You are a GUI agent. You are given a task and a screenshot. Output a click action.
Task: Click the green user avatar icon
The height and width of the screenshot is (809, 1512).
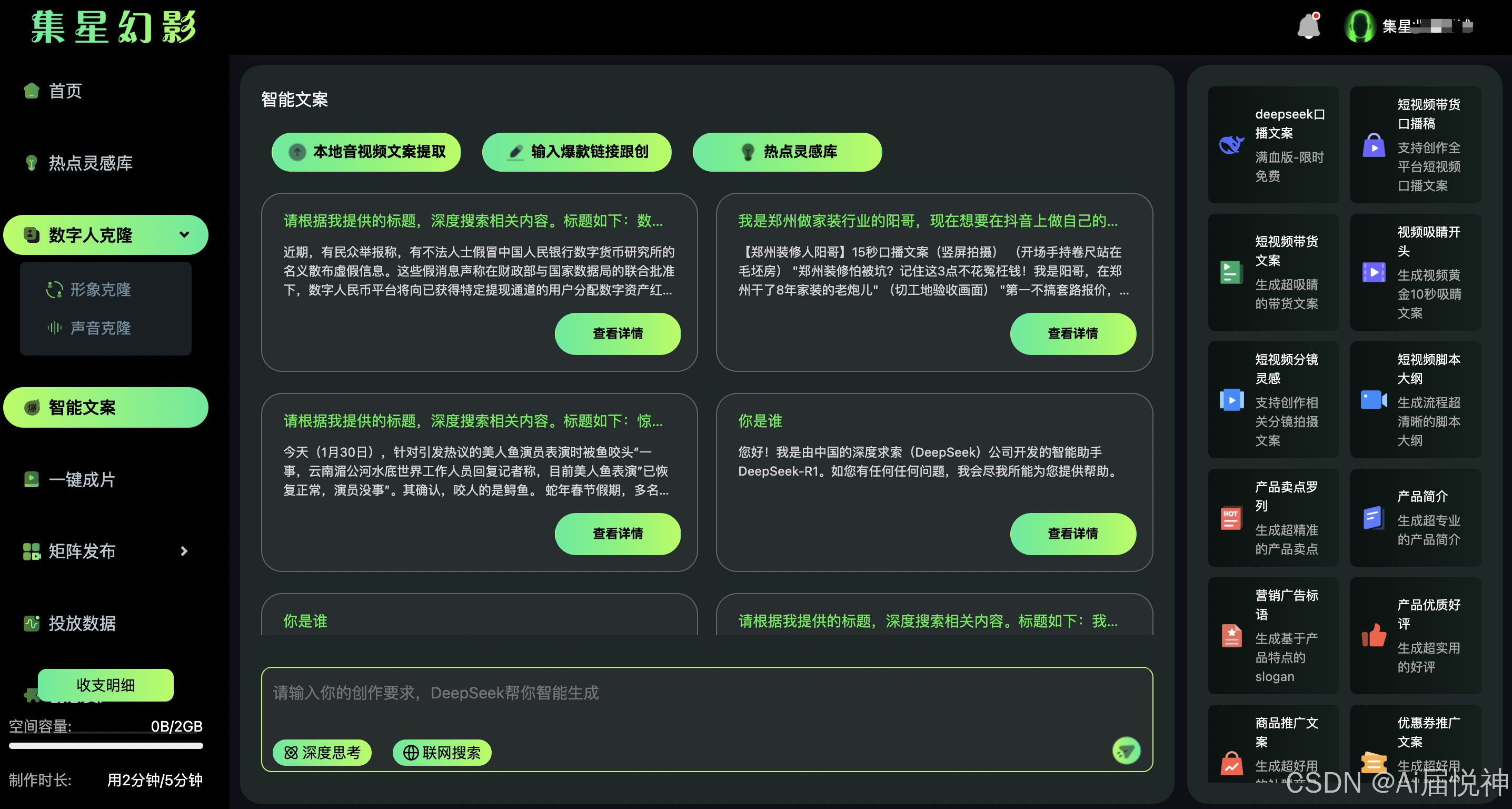point(1359,26)
